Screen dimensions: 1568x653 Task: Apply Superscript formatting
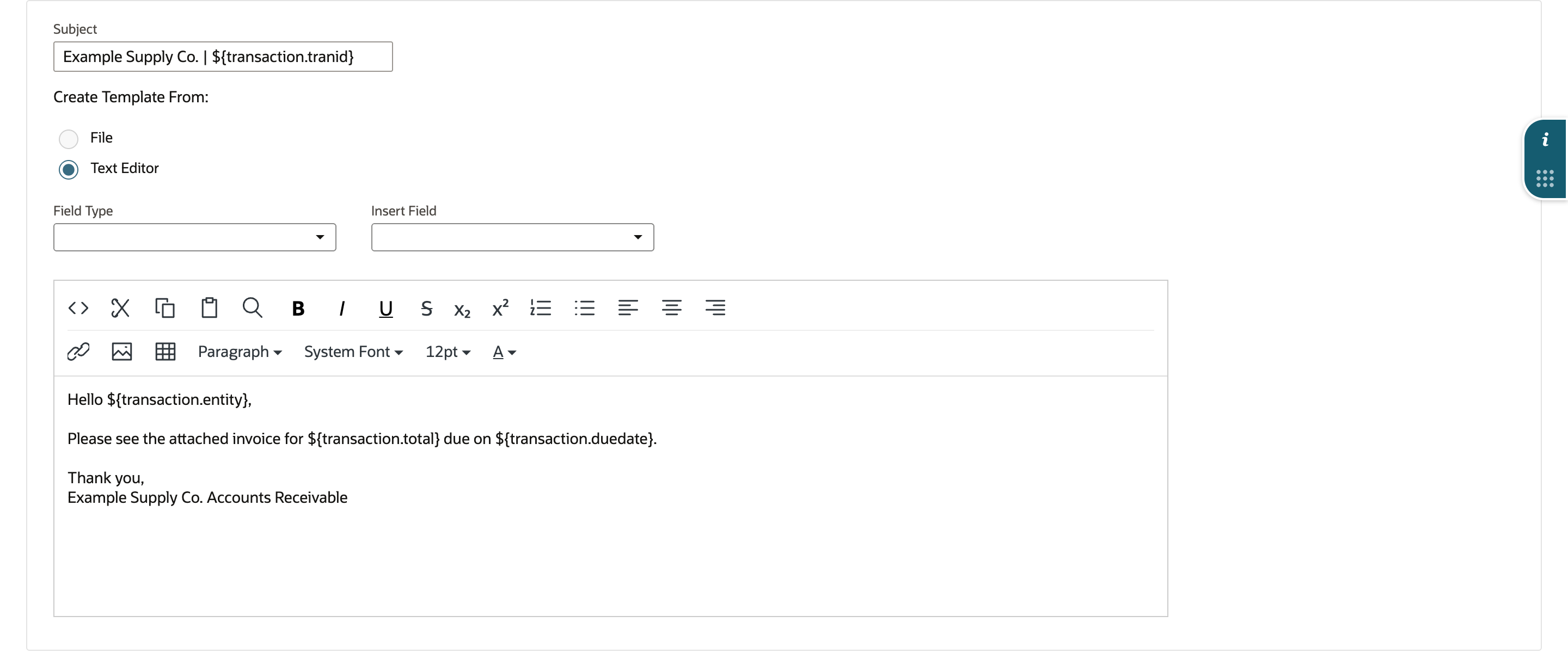click(x=500, y=308)
